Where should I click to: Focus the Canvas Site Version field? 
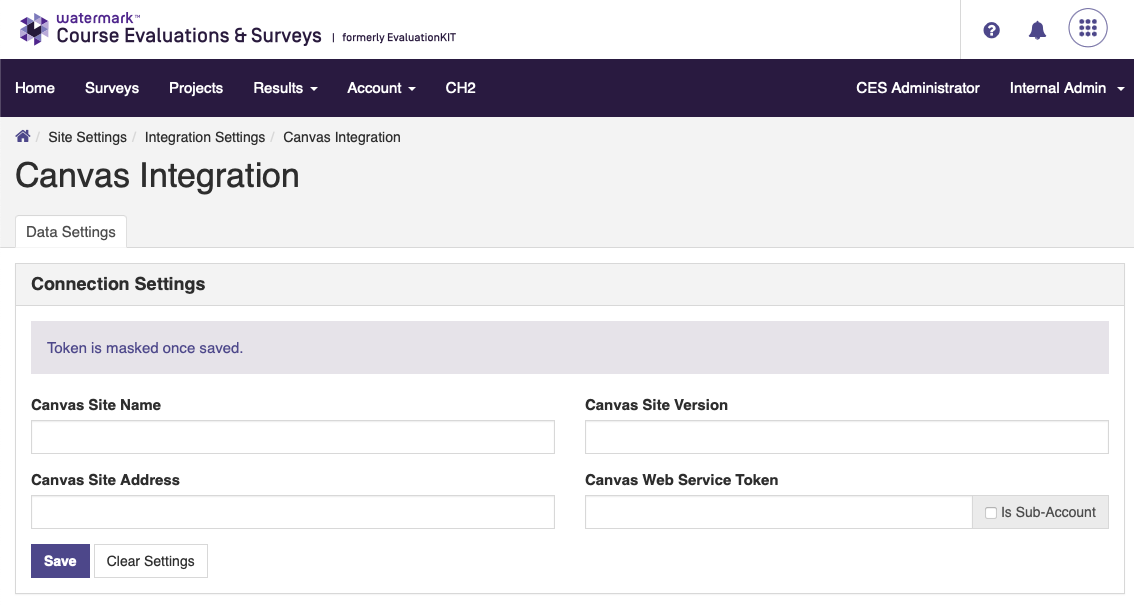[x=847, y=438]
